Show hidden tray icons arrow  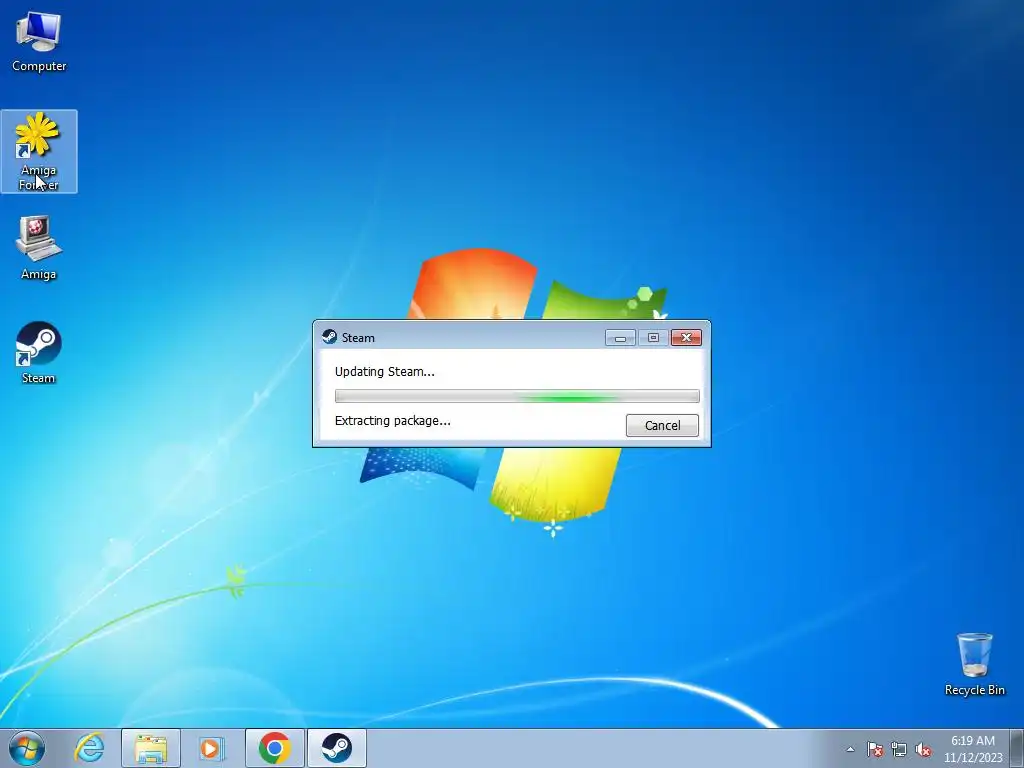coord(850,749)
